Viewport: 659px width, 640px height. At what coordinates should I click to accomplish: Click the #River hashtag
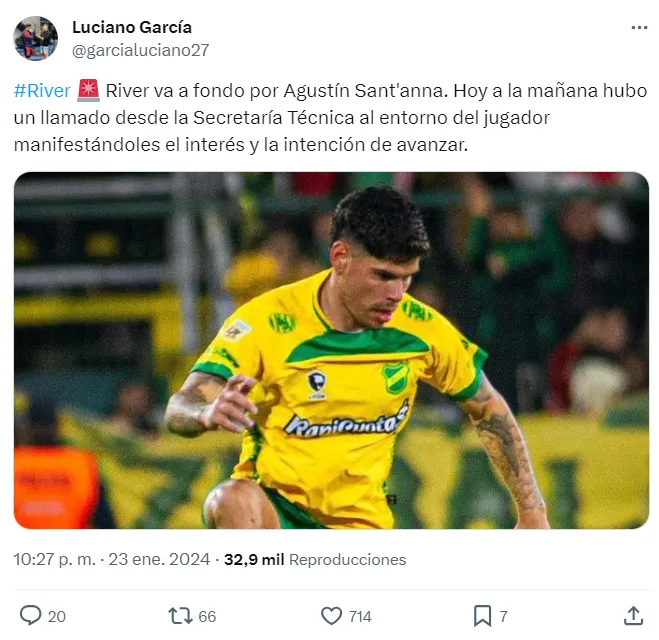click(42, 91)
